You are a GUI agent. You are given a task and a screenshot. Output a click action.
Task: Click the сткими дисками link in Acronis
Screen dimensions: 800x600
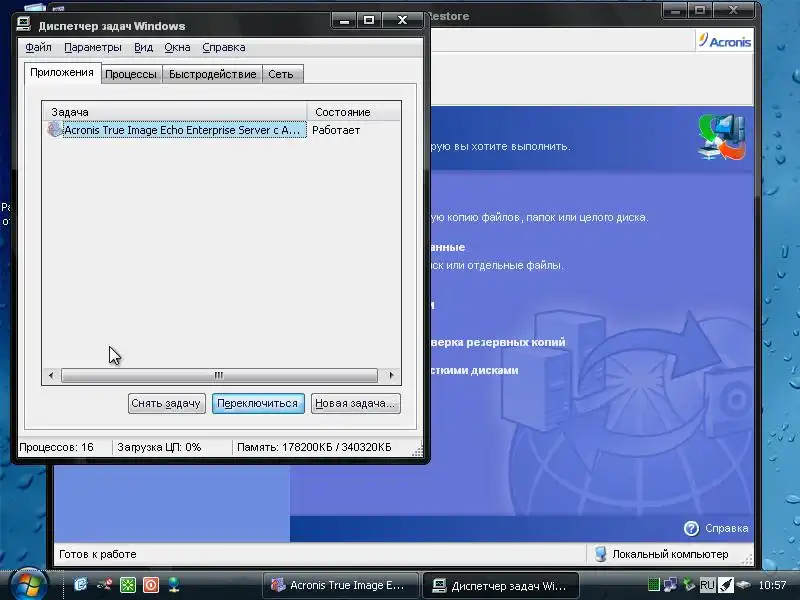tap(474, 370)
